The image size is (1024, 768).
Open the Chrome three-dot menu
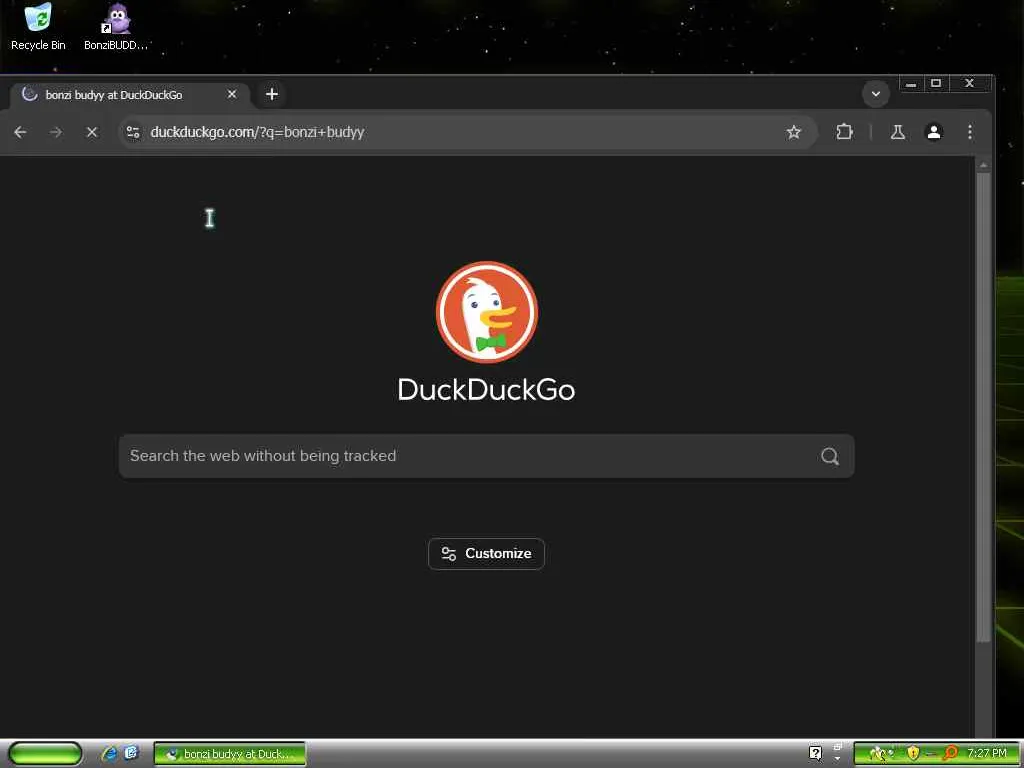click(x=970, y=132)
